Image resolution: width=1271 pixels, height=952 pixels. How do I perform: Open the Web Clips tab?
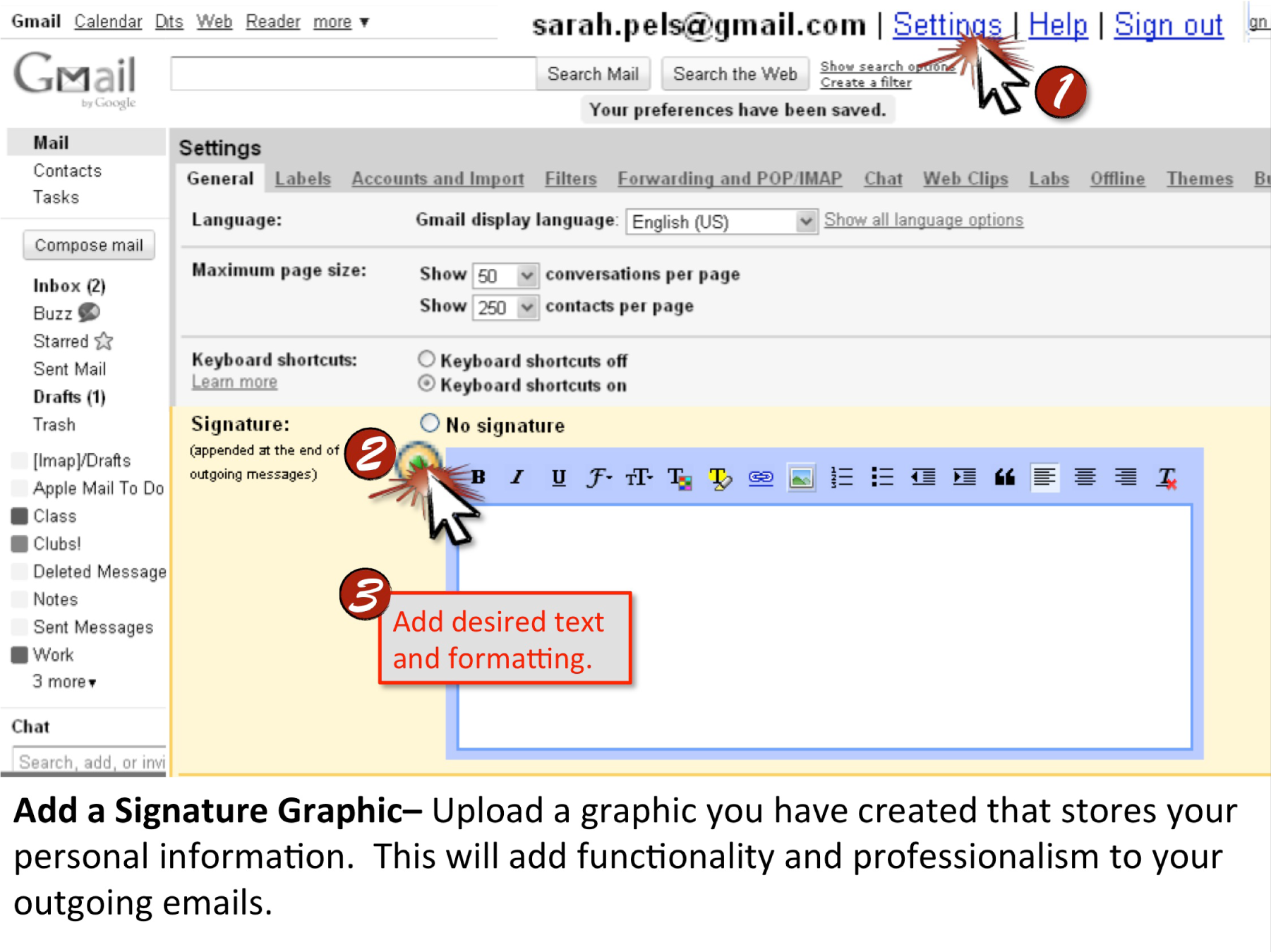tap(965, 179)
